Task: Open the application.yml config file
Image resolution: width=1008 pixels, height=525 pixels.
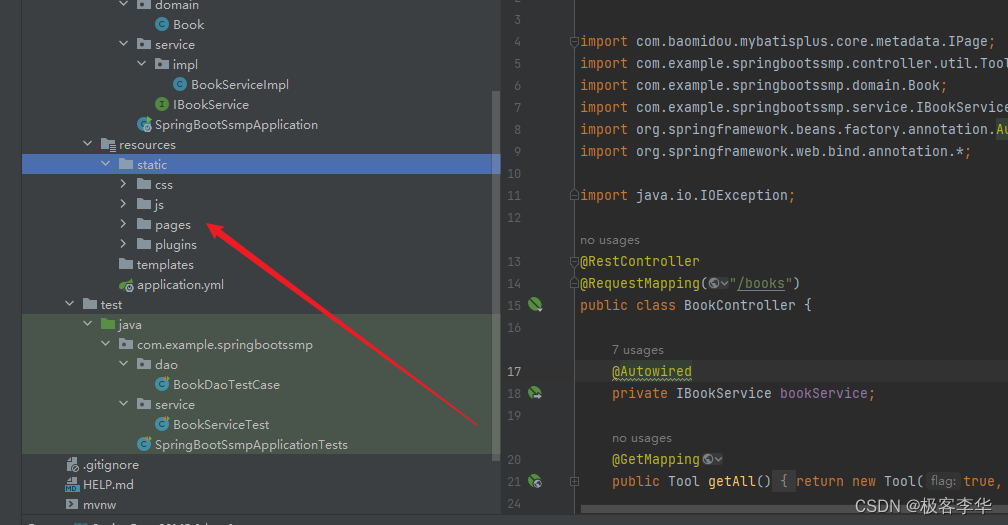Action: tap(180, 285)
